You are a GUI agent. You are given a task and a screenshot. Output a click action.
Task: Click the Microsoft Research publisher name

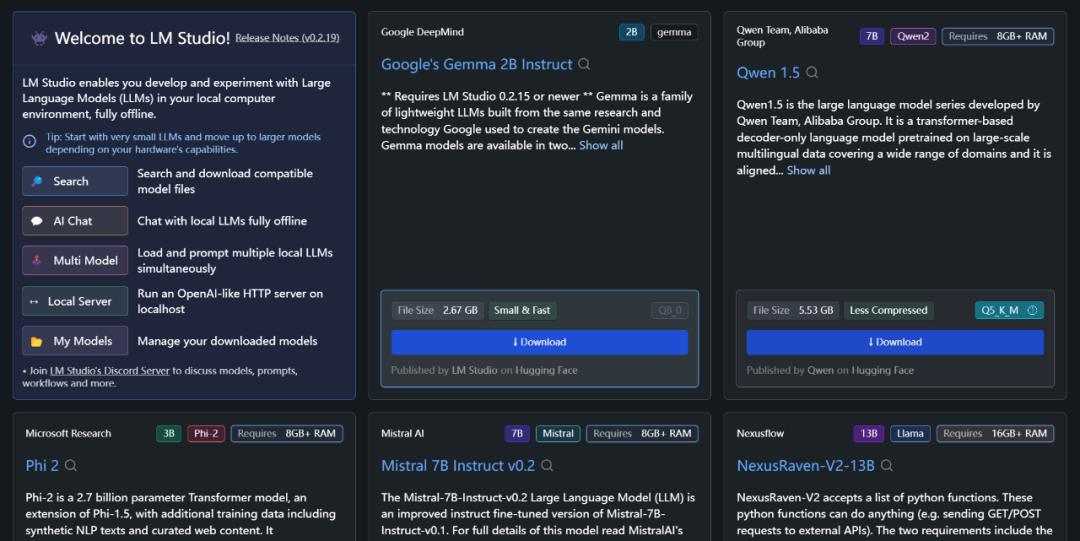point(68,433)
